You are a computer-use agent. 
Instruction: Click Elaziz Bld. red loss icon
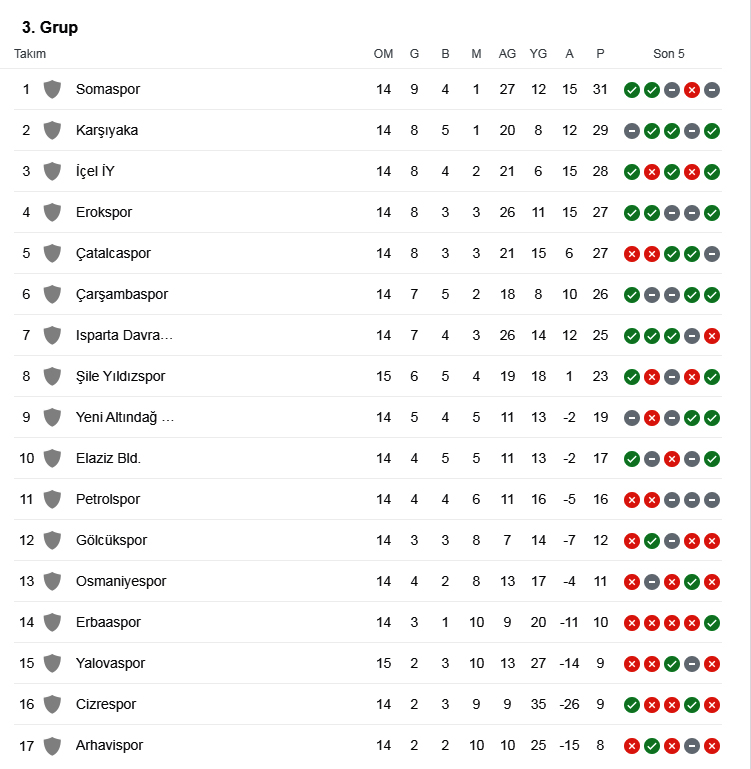pyautogui.click(x=672, y=459)
